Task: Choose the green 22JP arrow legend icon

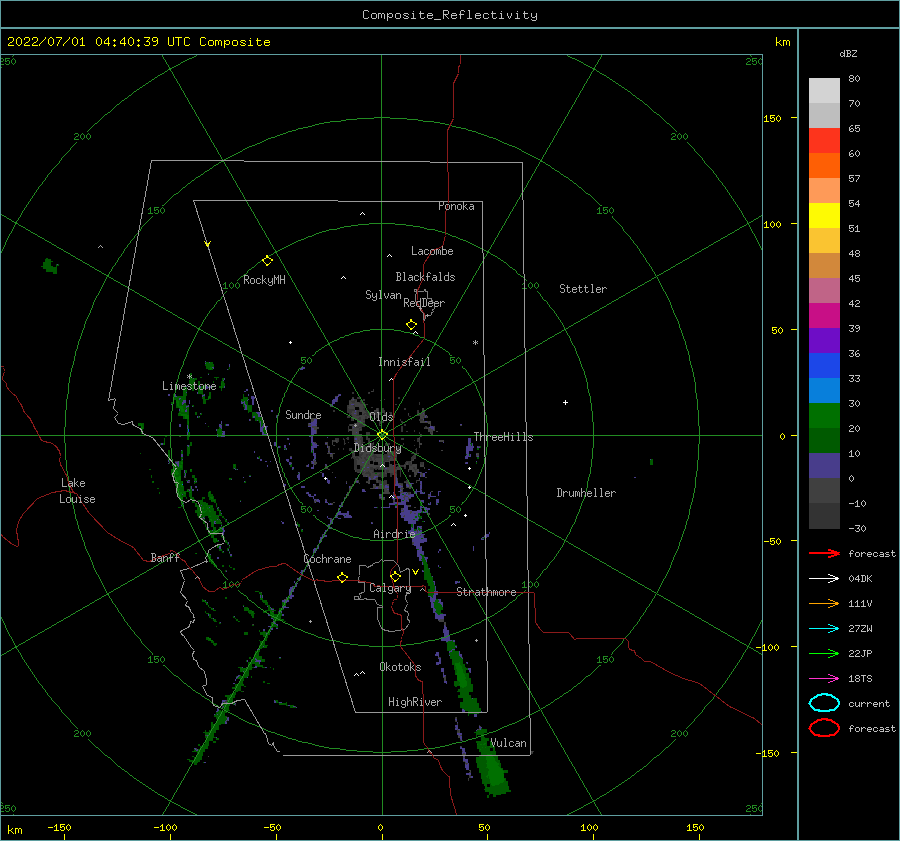Action: pos(824,653)
